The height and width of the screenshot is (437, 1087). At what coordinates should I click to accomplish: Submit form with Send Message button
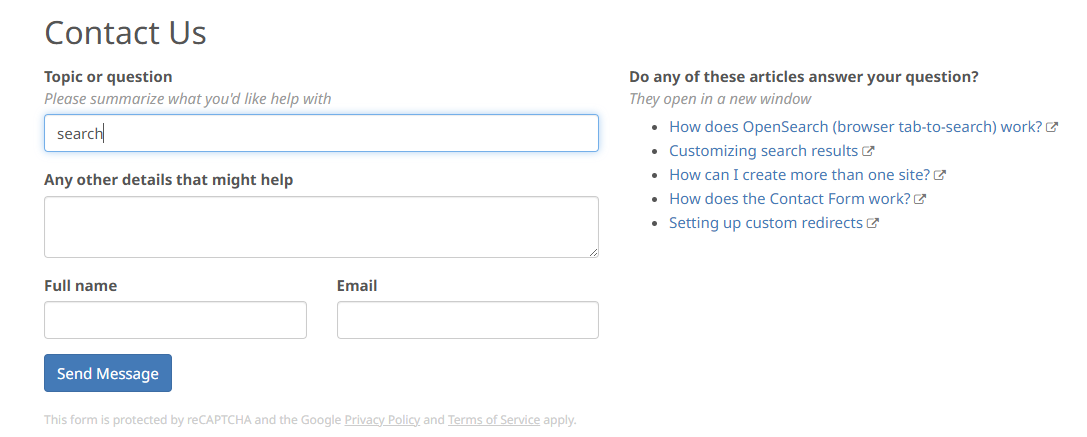tap(108, 373)
